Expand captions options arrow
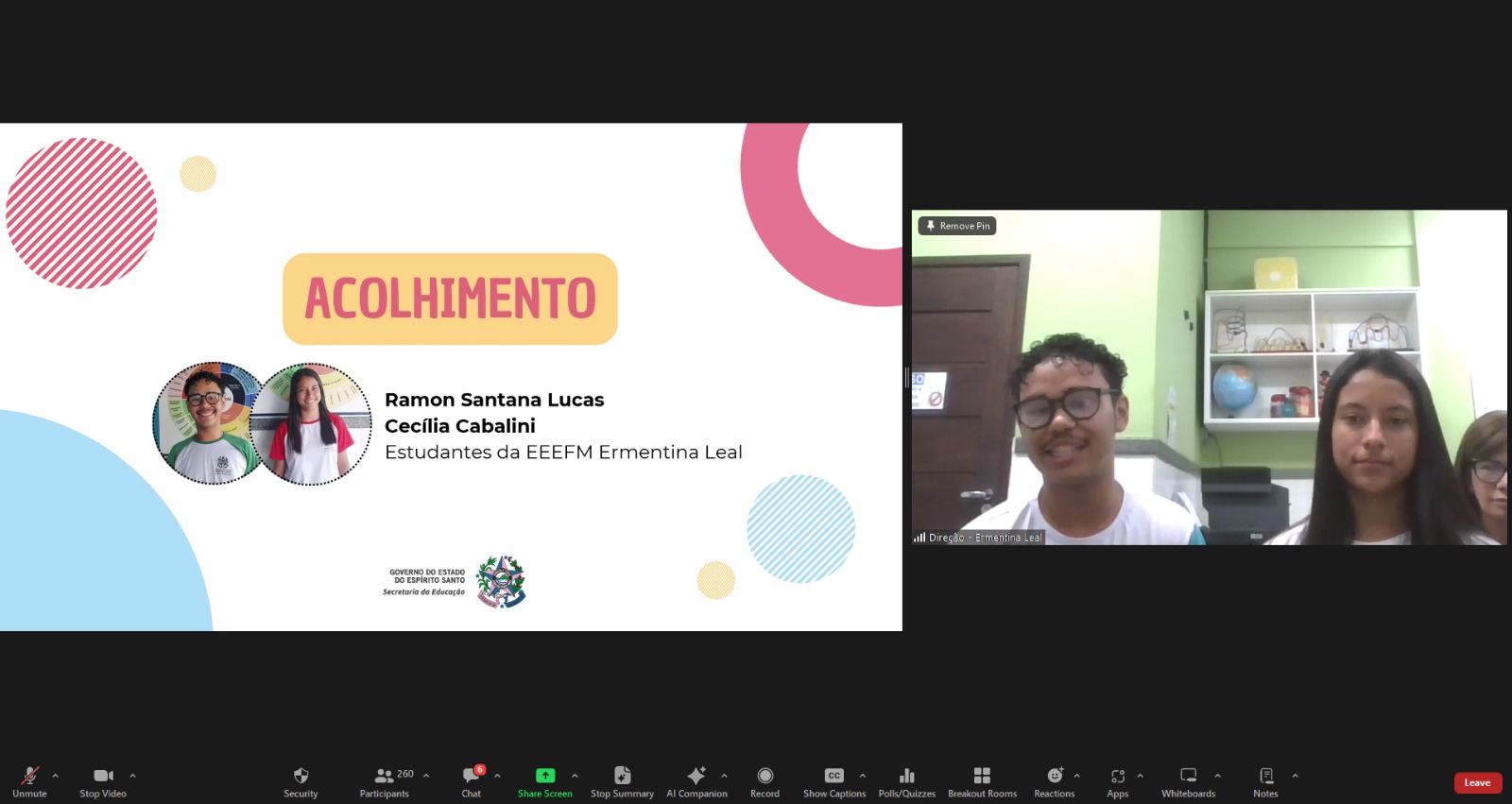The height and width of the screenshot is (804, 1512). pyautogui.click(x=863, y=776)
